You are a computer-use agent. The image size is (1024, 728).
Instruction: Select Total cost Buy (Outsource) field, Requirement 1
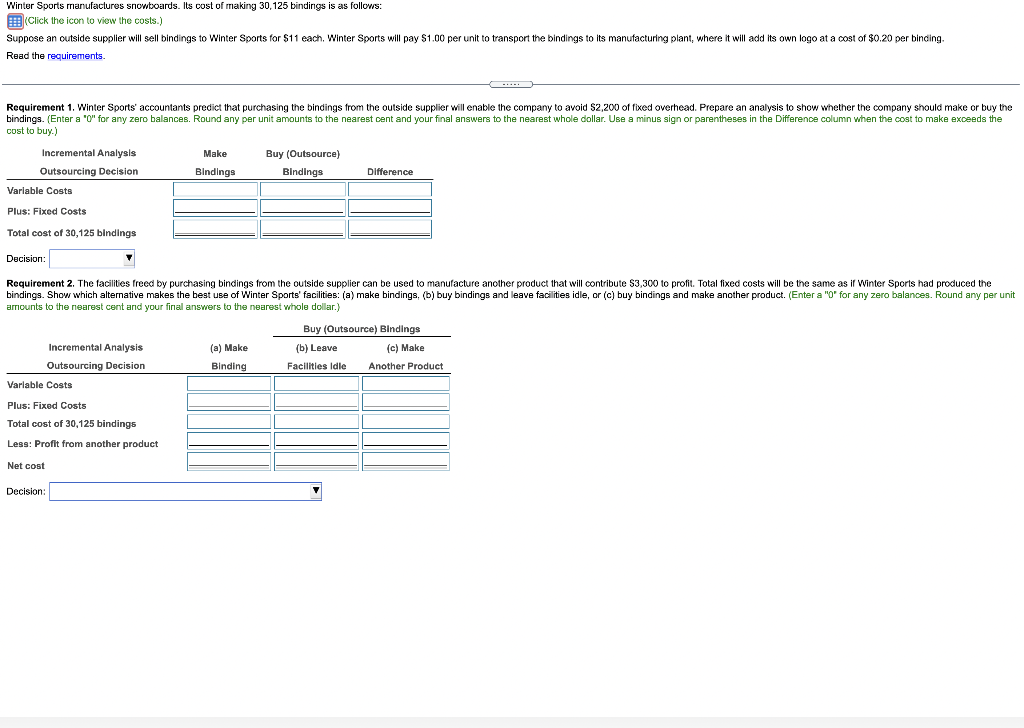pos(303,229)
